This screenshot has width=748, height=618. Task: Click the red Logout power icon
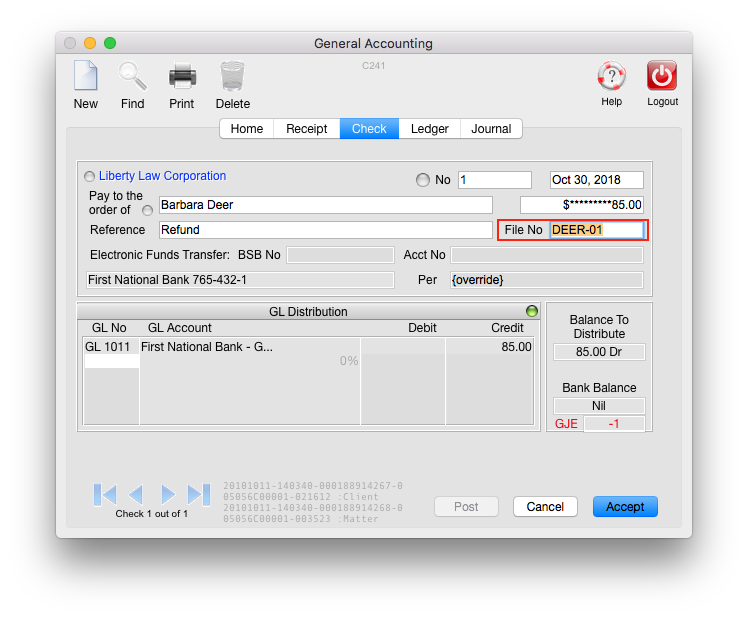662,77
